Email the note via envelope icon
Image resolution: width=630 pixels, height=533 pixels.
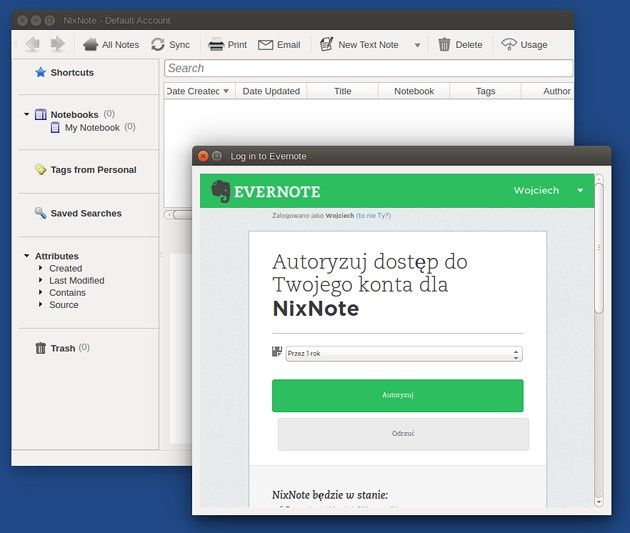pyautogui.click(x=279, y=45)
